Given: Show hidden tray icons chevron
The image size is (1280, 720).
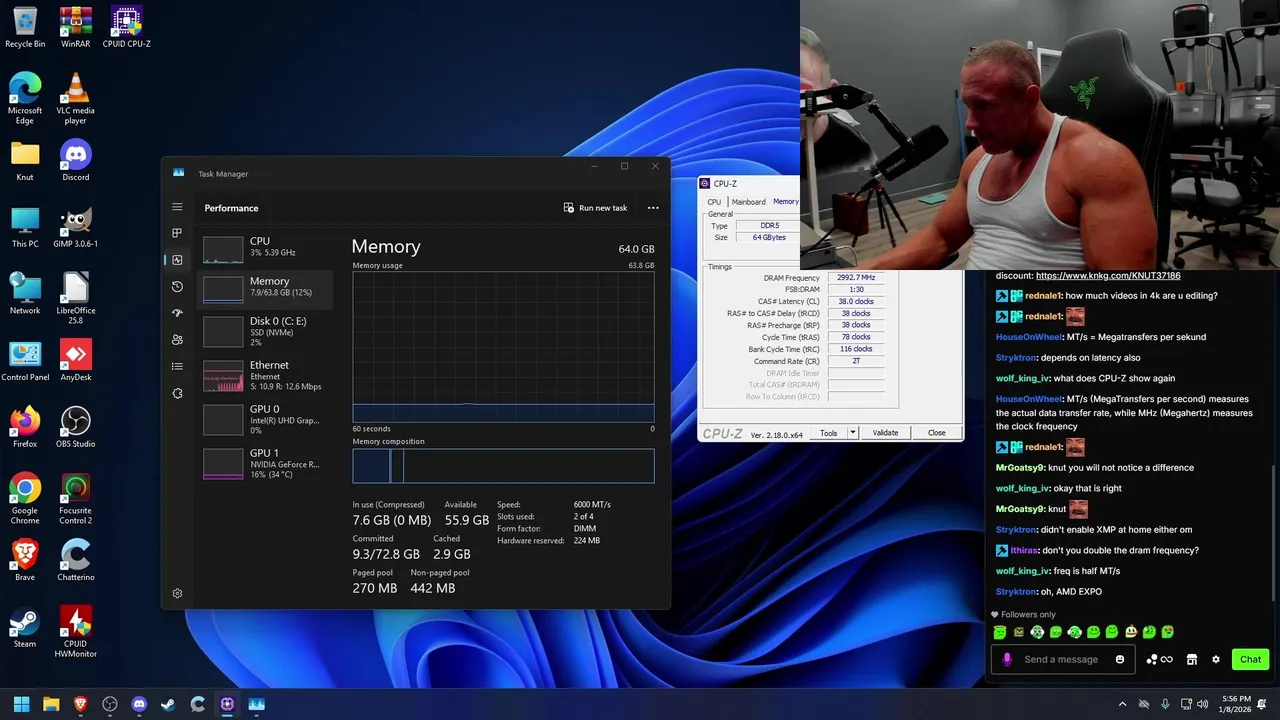Looking at the screenshot, I should 1122,704.
